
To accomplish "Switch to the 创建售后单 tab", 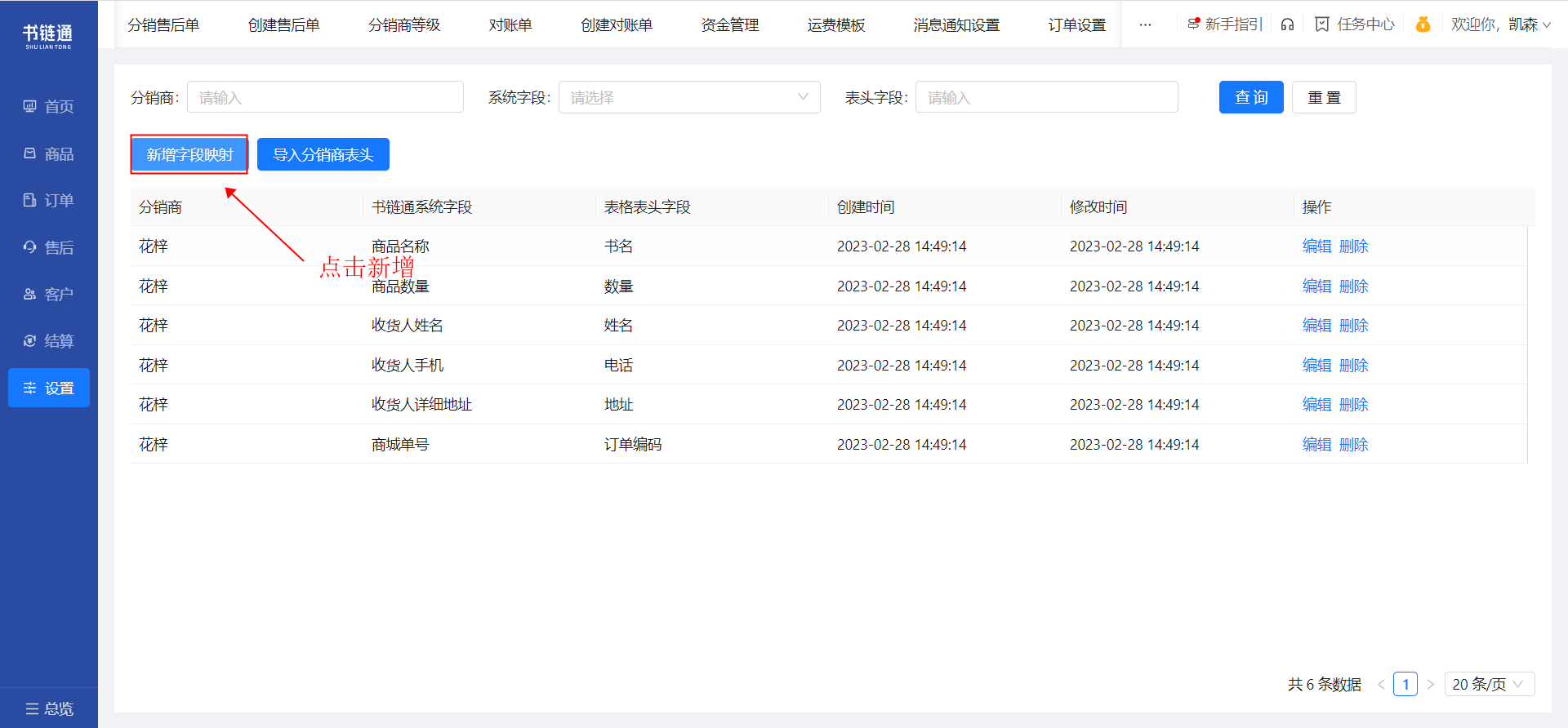I will [284, 24].
